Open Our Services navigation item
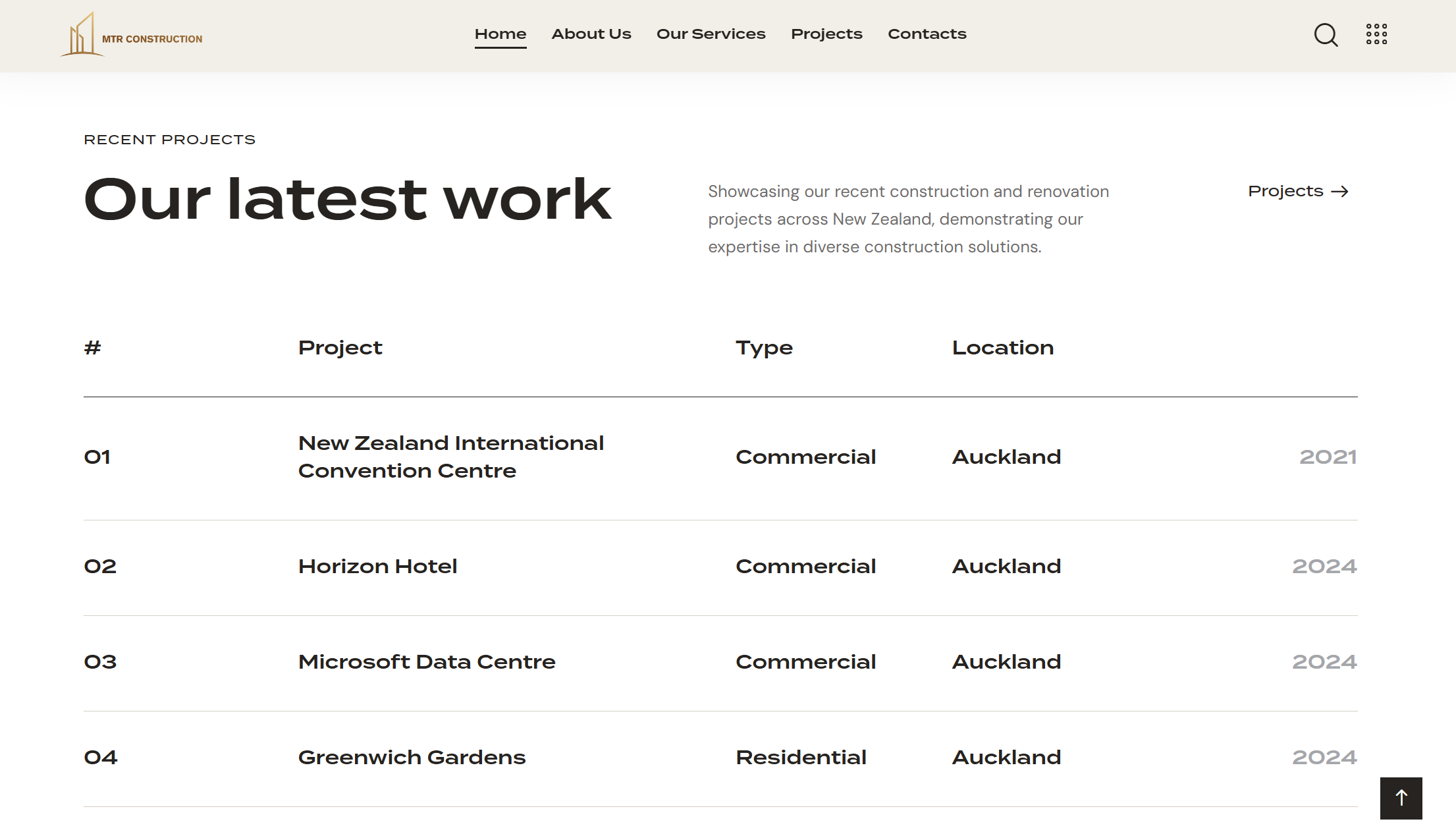Viewport: 1456px width, 836px height. [711, 34]
